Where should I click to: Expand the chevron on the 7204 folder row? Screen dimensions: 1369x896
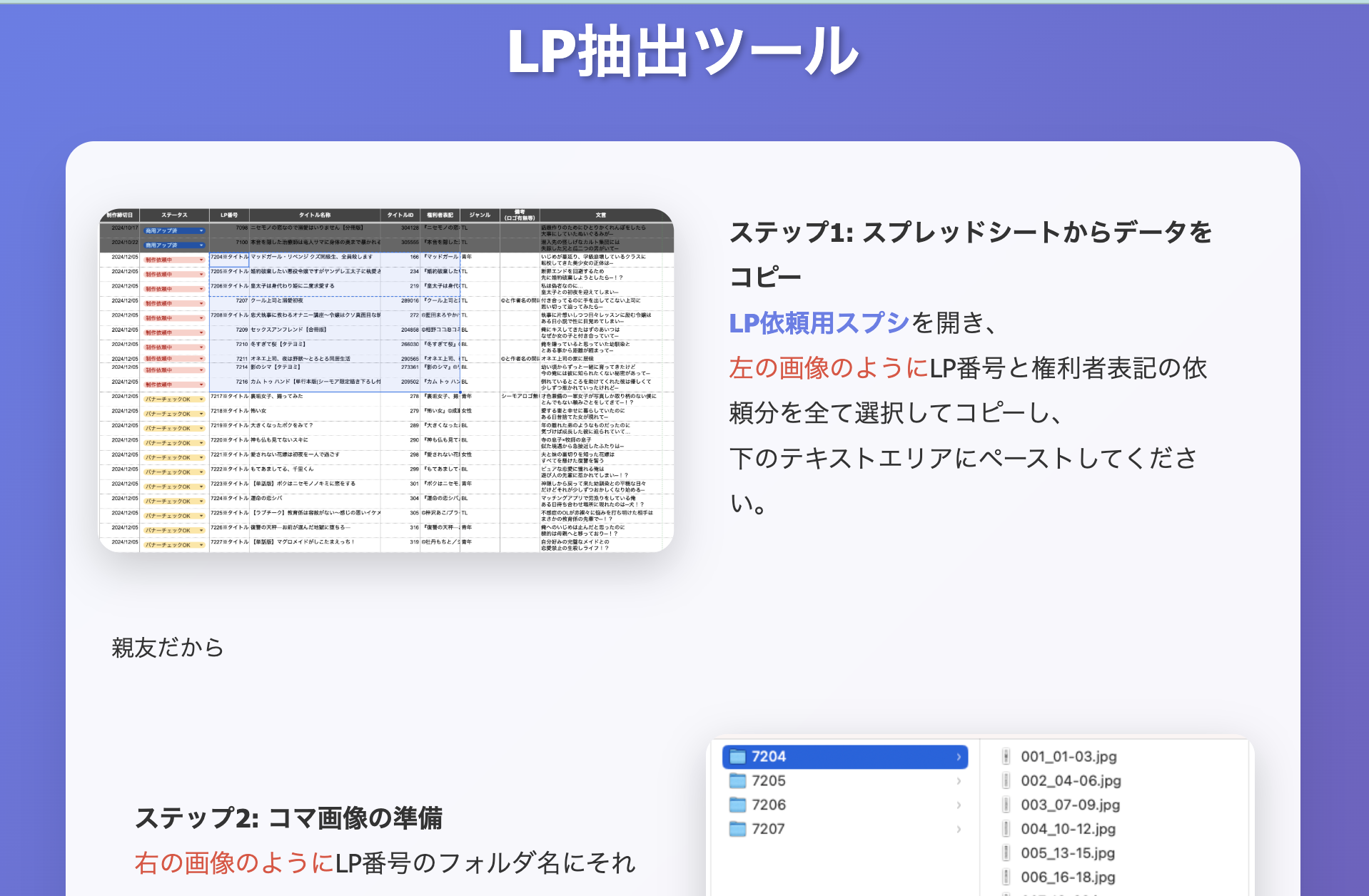pos(959,757)
